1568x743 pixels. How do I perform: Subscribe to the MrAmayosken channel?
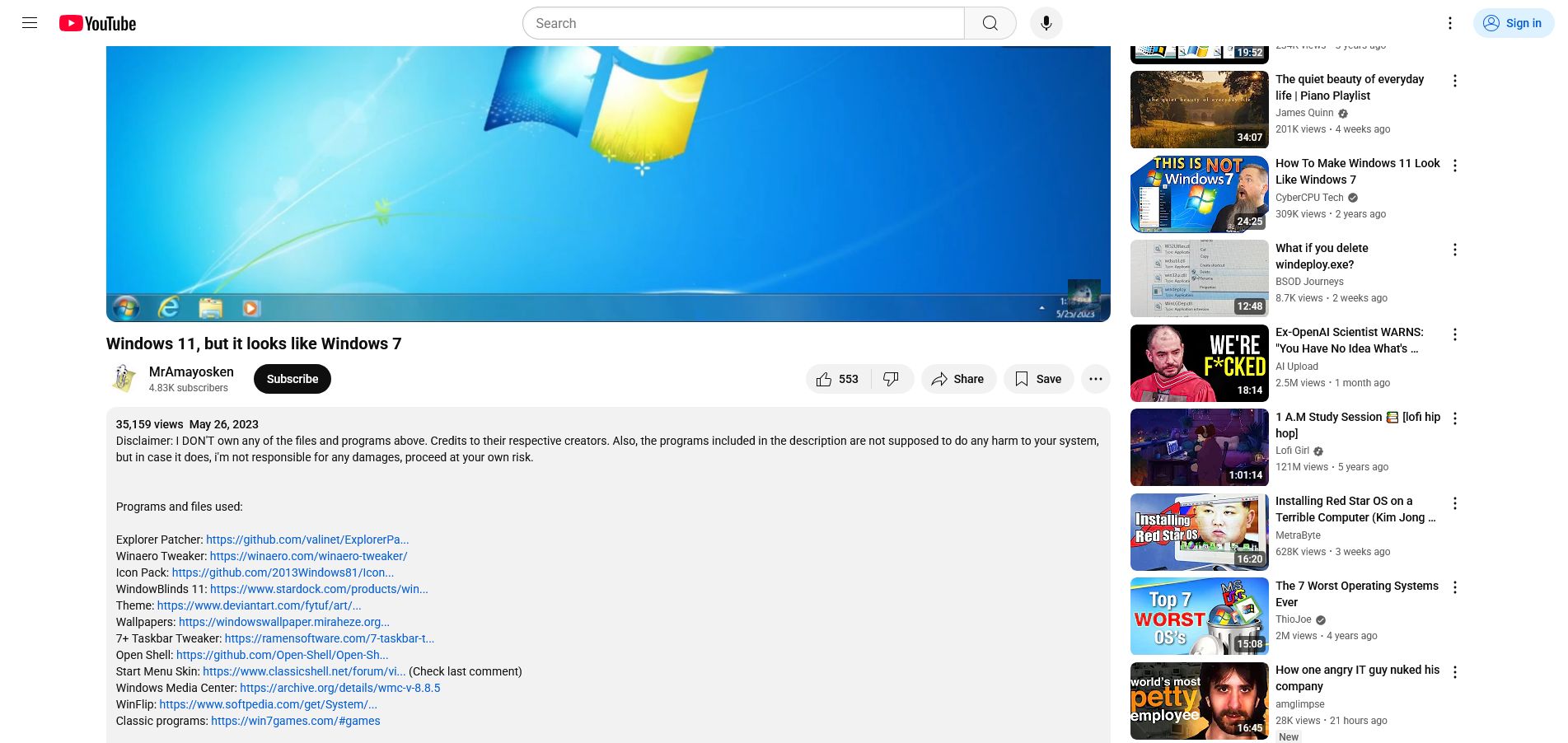pyautogui.click(x=292, y=379)
